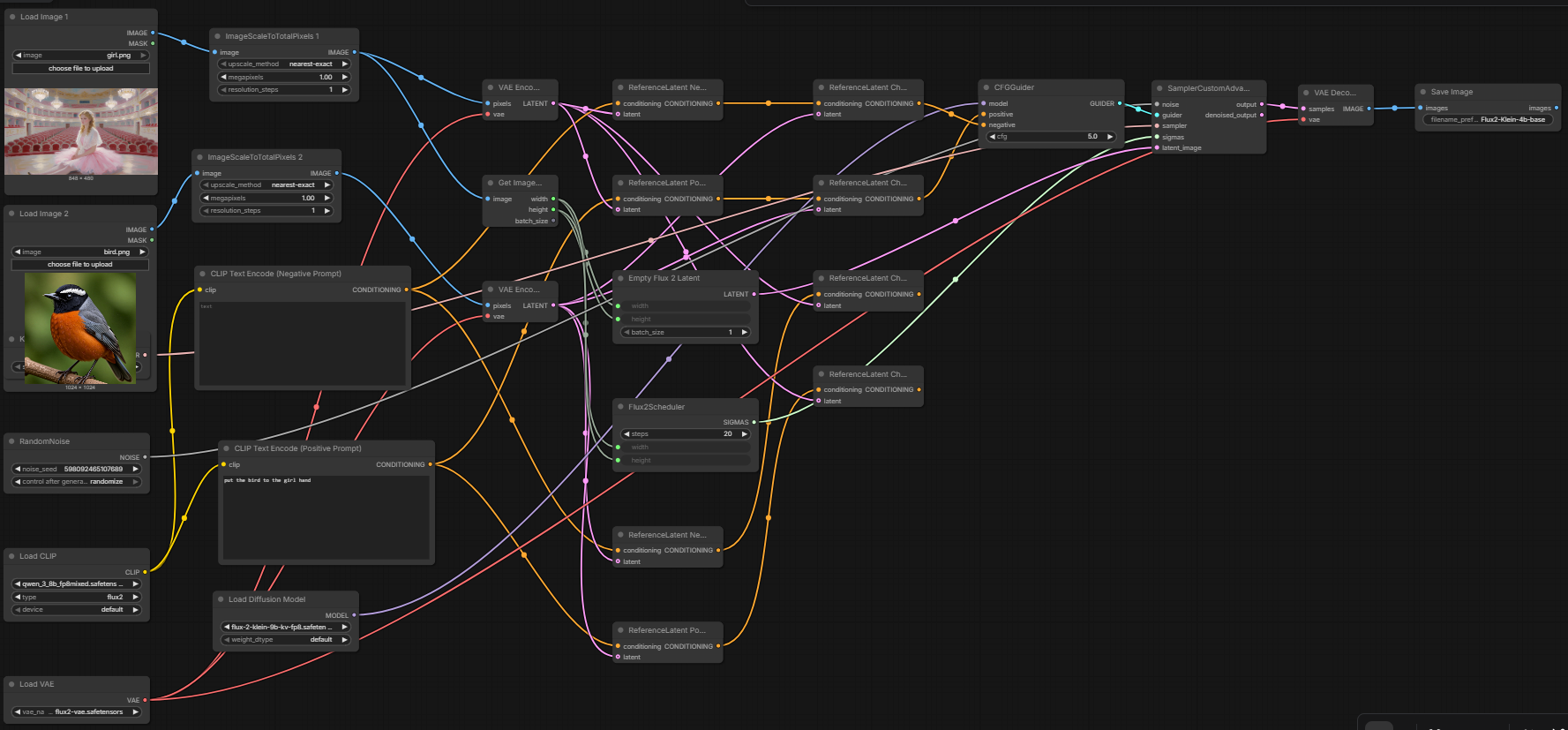Click choose file to upload in Load Image 1
Viewport: 1568px width, 730px height.
coord(80,68)
